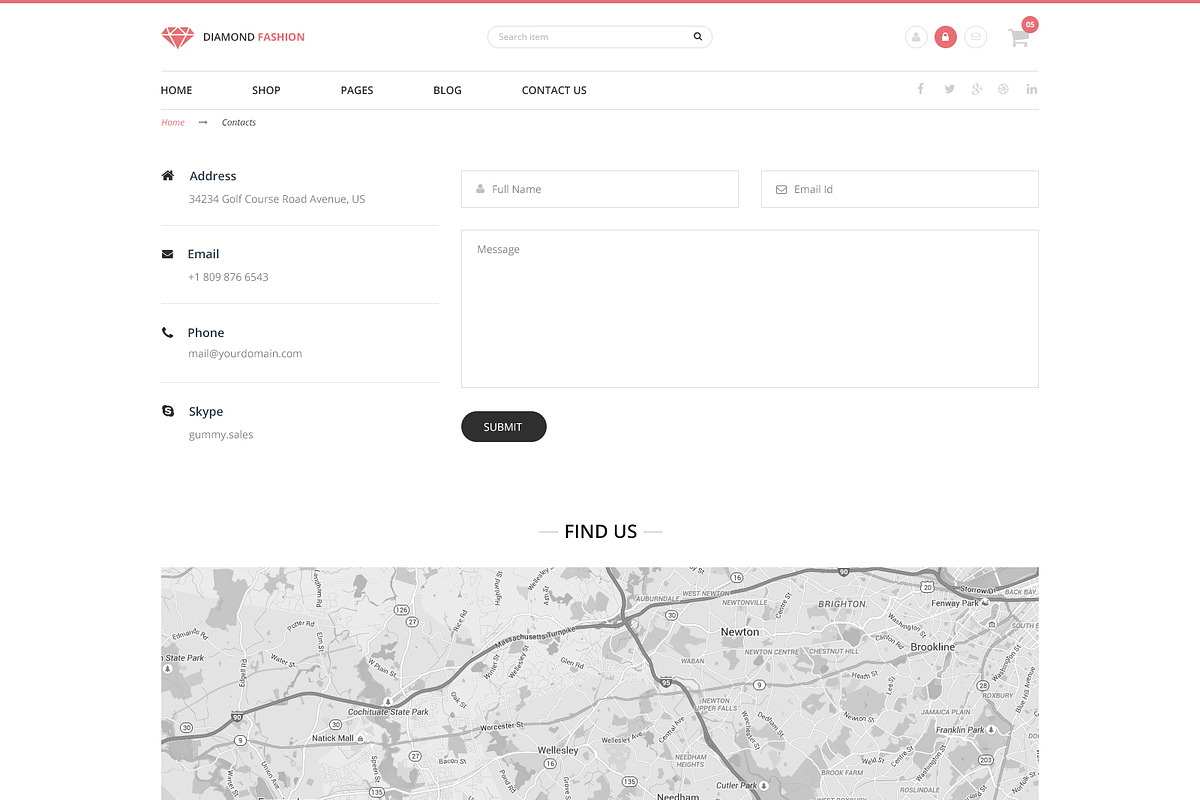This screenshot has height=800, width=1200.
Task: Open the user account icon
Action: click(x=915, y=37)
